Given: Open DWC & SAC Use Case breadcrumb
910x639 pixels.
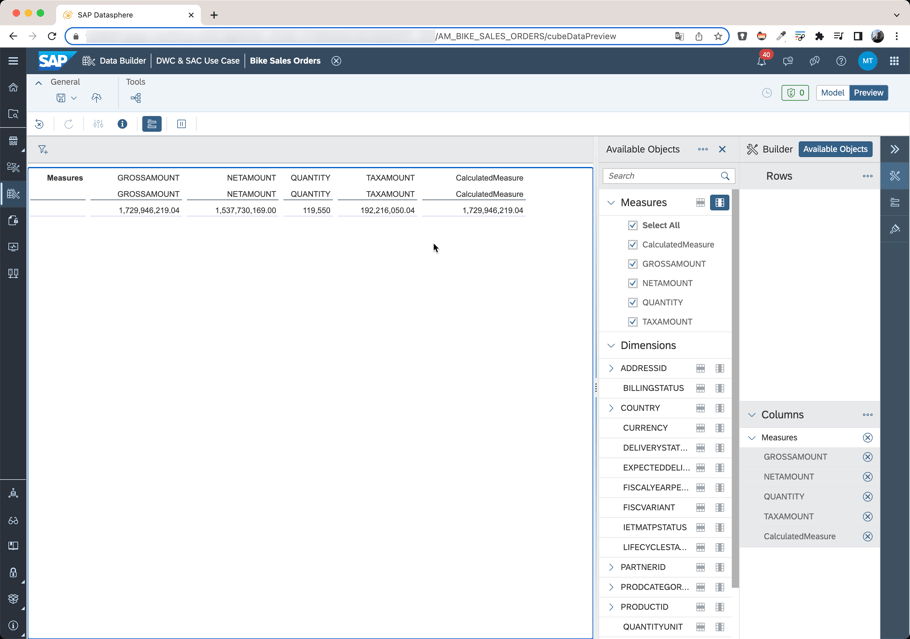Looking at the screenshot, I should coord(197,61).
